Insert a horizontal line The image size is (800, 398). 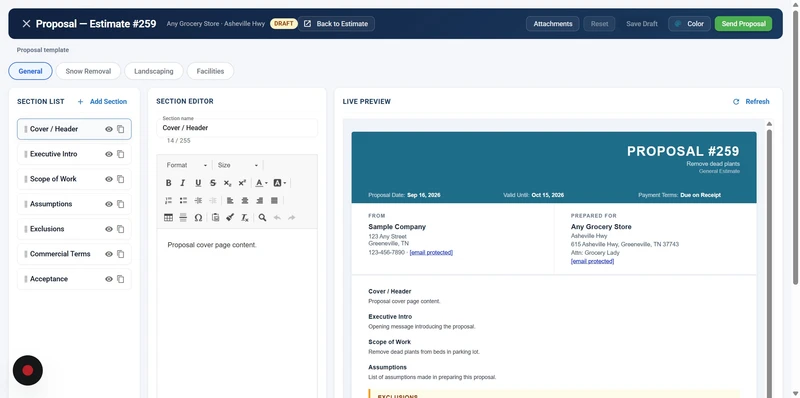[x=183, y=217]
